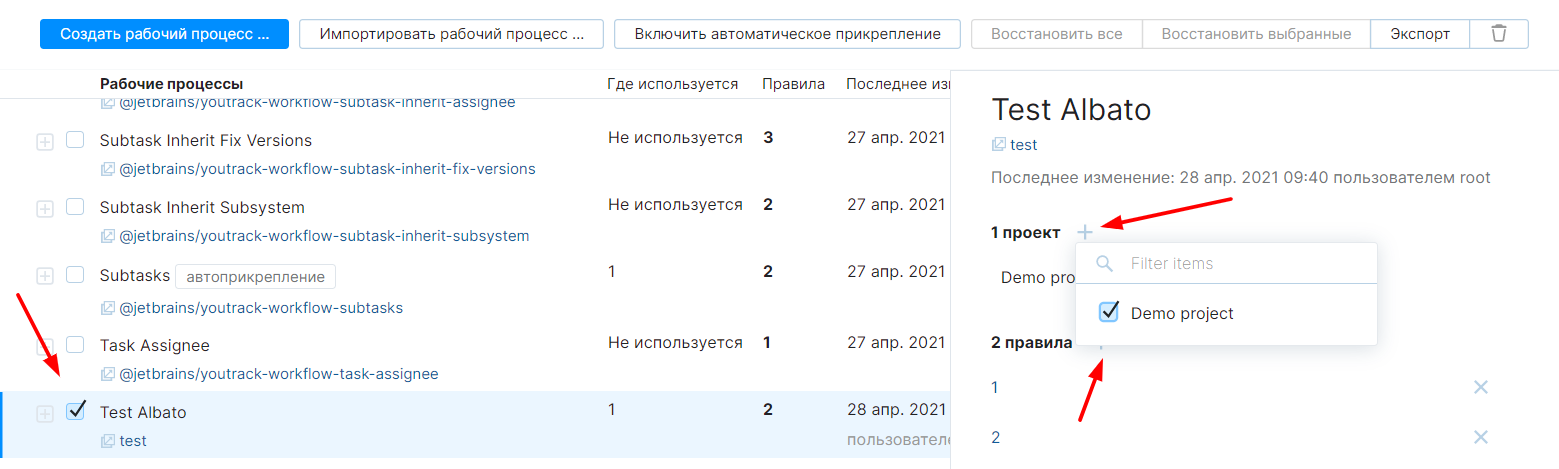Toggle Demo project checkbox in dropdown
Screen dimensions: 1559x469
point(1108,313)
